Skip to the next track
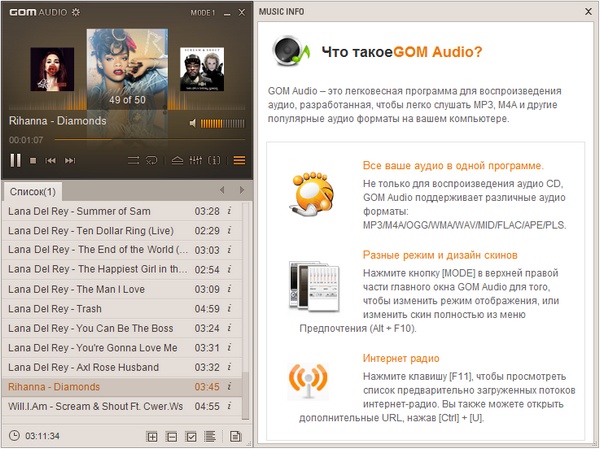 click(x=70, y=161)
